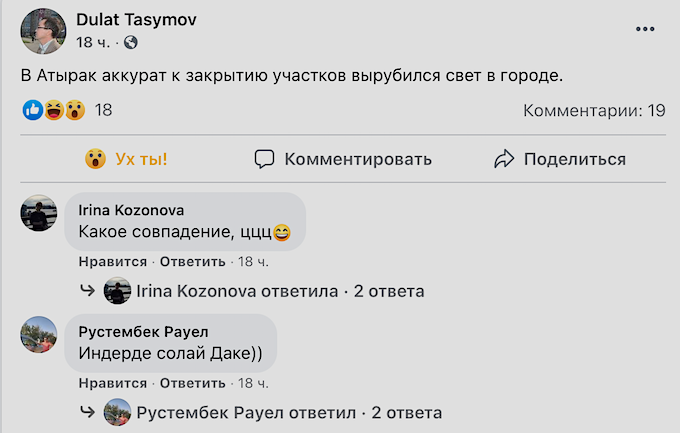Click the wow reaction icon beside count 18
680x433 pixels.
(x=75, y=110)
